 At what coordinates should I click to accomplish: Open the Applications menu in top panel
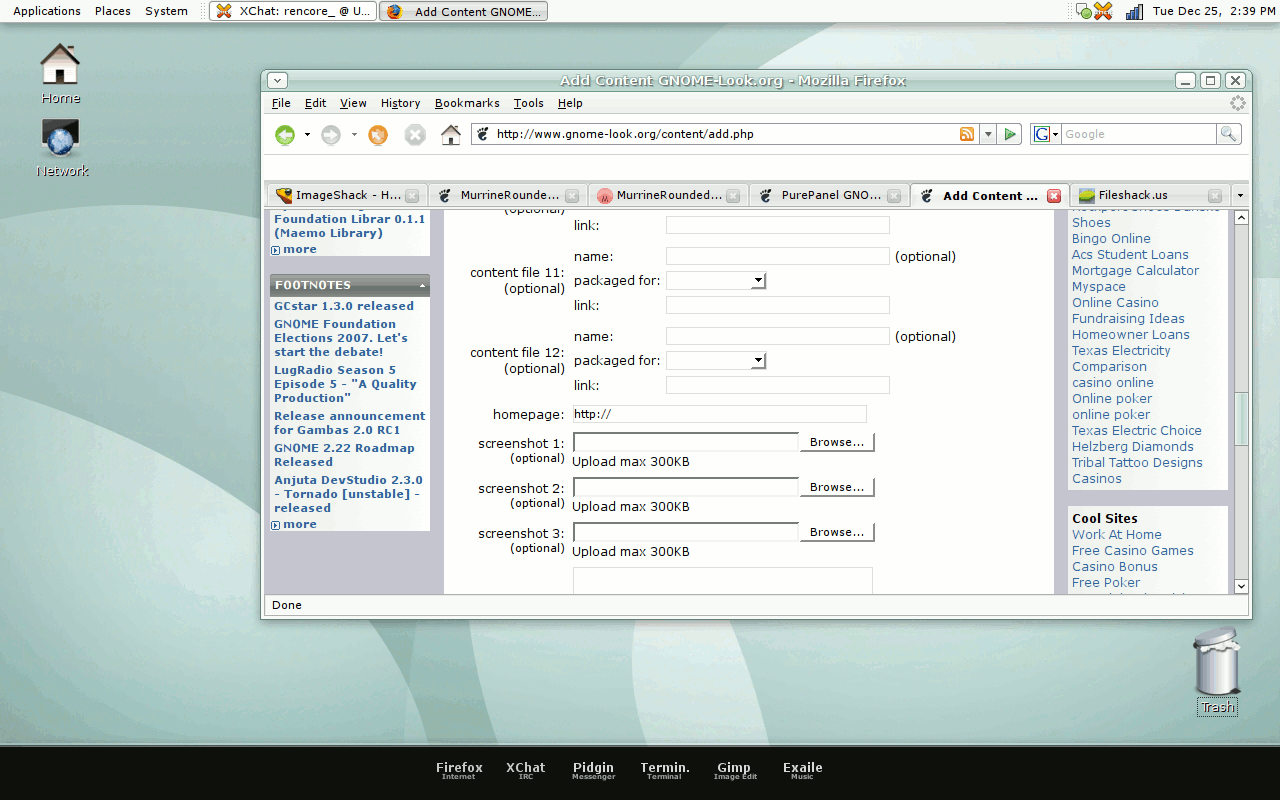click(x=46, y=11)
